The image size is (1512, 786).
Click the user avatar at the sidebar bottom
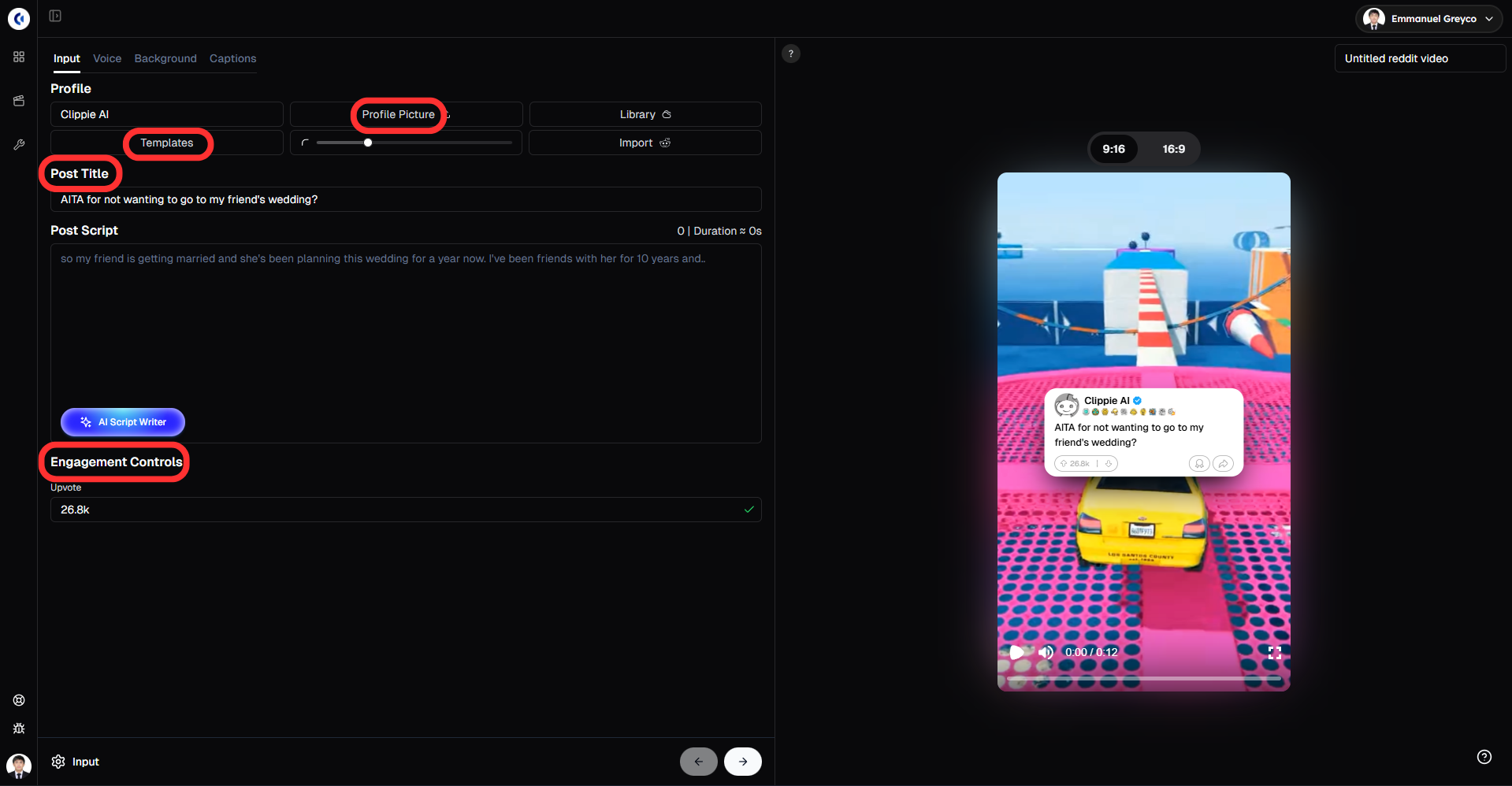pos(19,765)
